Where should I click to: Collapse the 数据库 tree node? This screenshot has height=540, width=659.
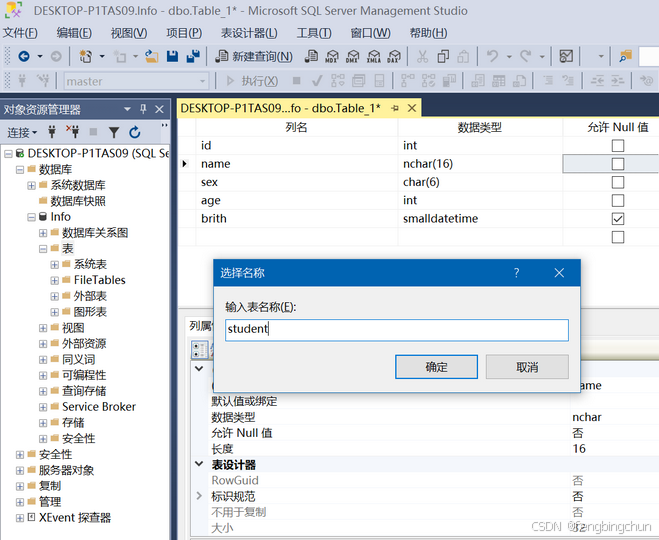pos(20,169)
